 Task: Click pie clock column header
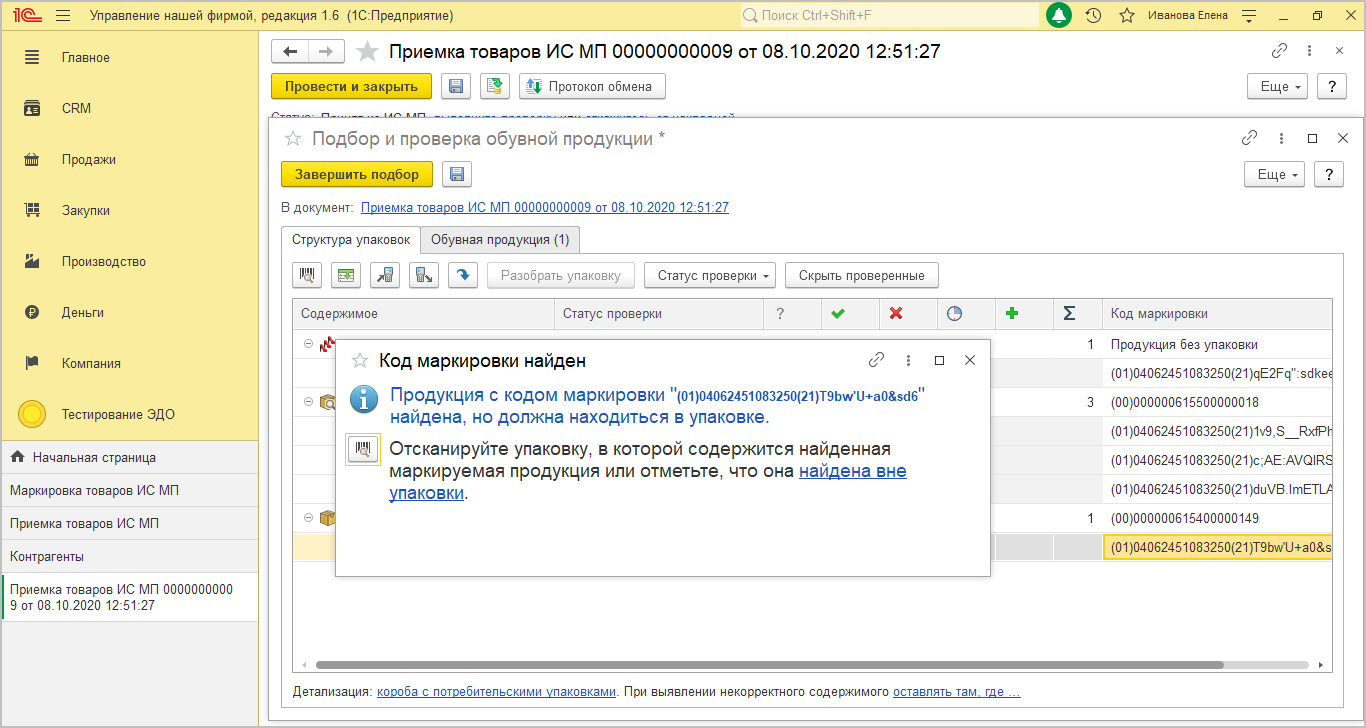pos(967,314)
